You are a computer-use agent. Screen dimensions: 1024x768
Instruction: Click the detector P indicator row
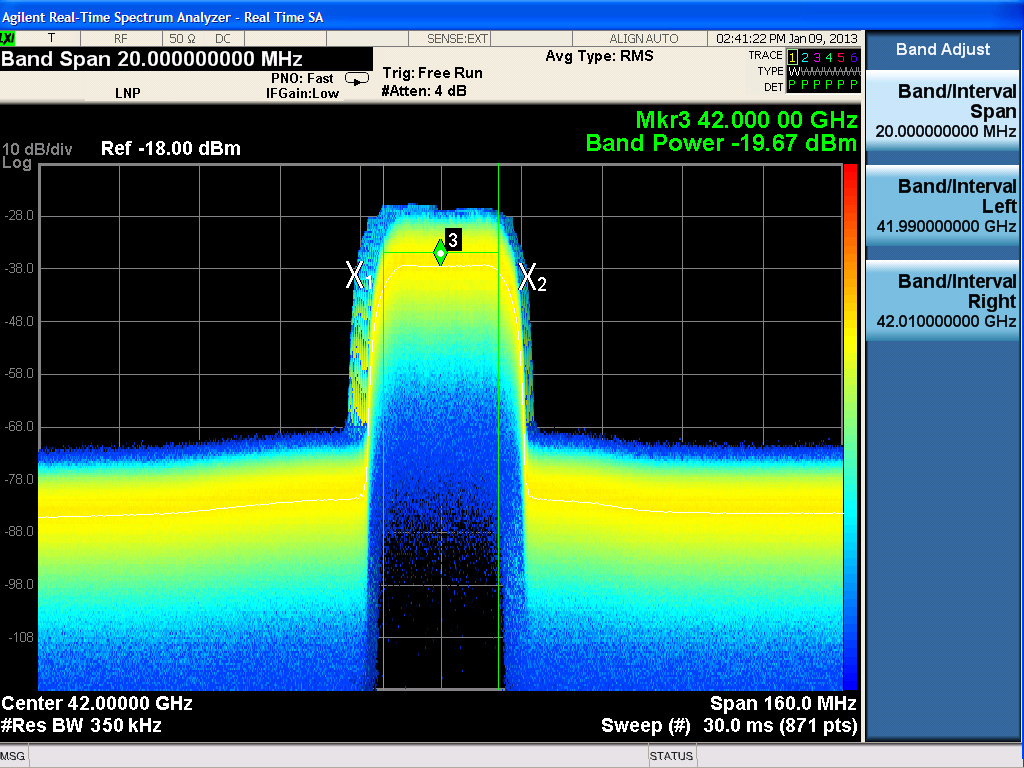pyautogui.click(x=822, y=86)
